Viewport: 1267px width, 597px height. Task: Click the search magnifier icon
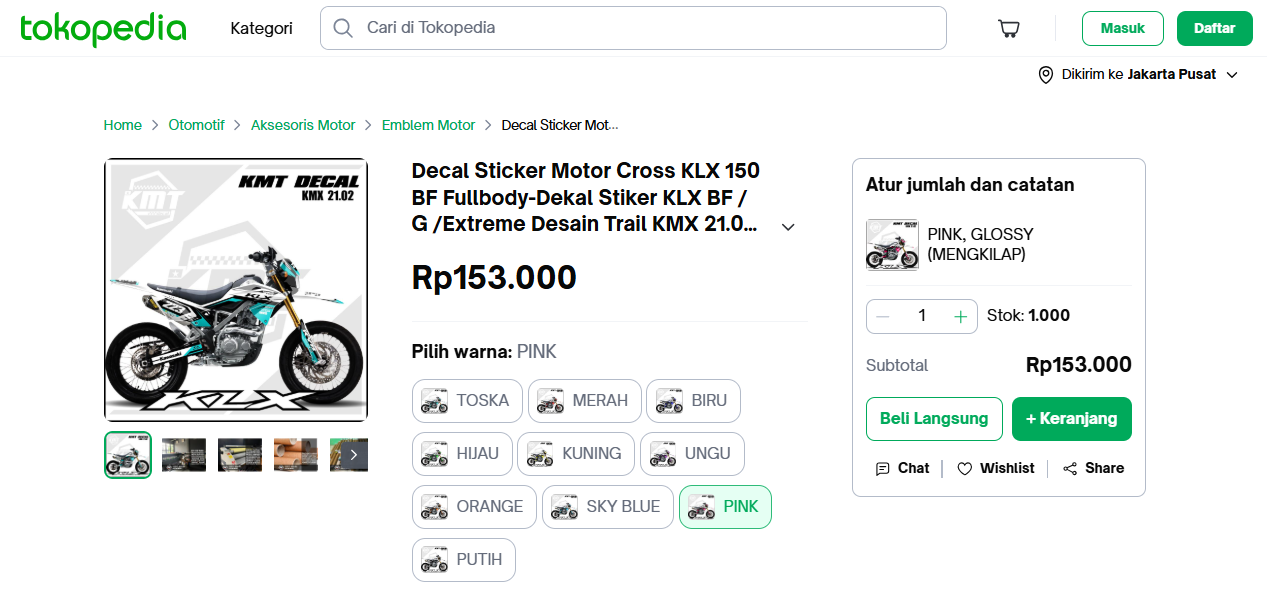[343, 28]
